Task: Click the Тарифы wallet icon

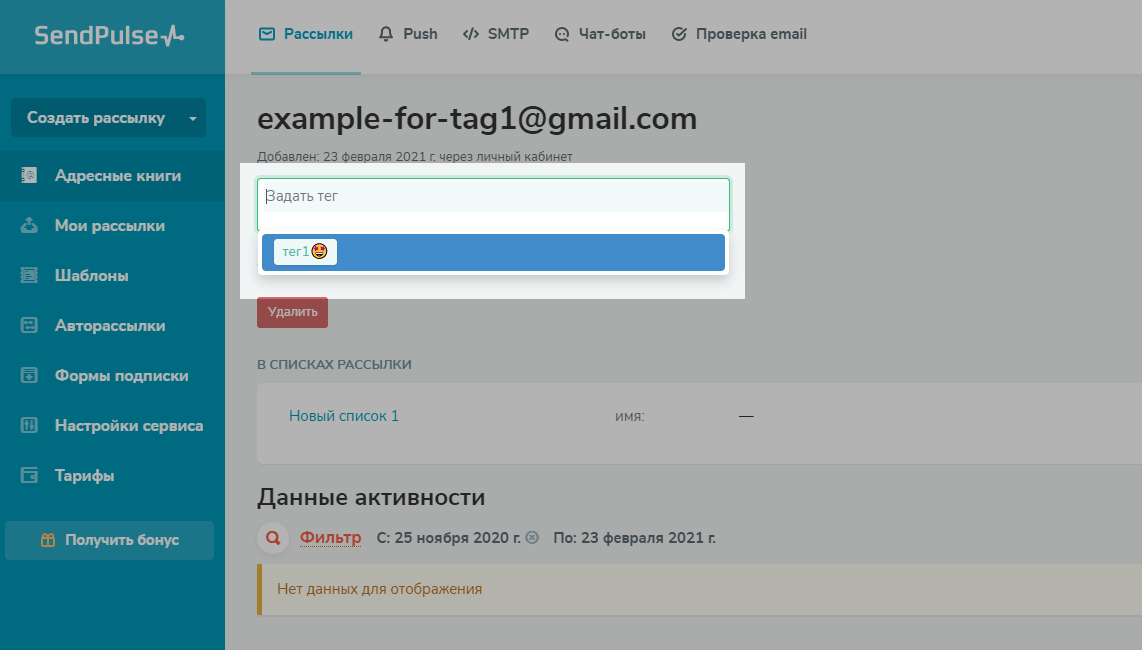Action: point(30,476)
